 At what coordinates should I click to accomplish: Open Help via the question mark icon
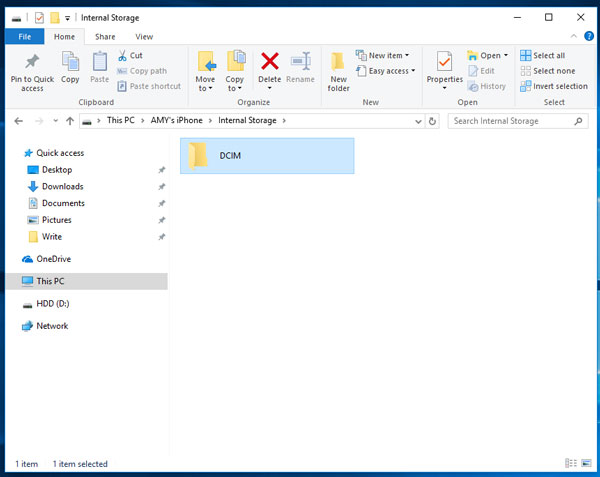pos(589,36)
